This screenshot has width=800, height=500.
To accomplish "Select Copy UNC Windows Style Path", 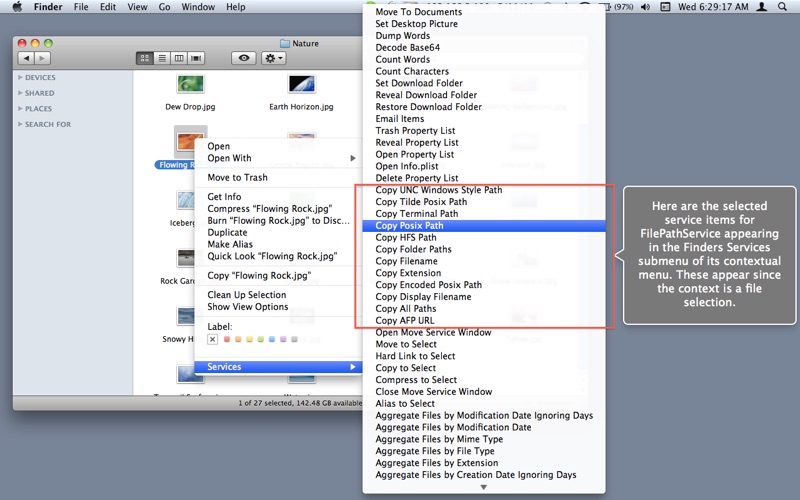I will click(x=484, y=190).
